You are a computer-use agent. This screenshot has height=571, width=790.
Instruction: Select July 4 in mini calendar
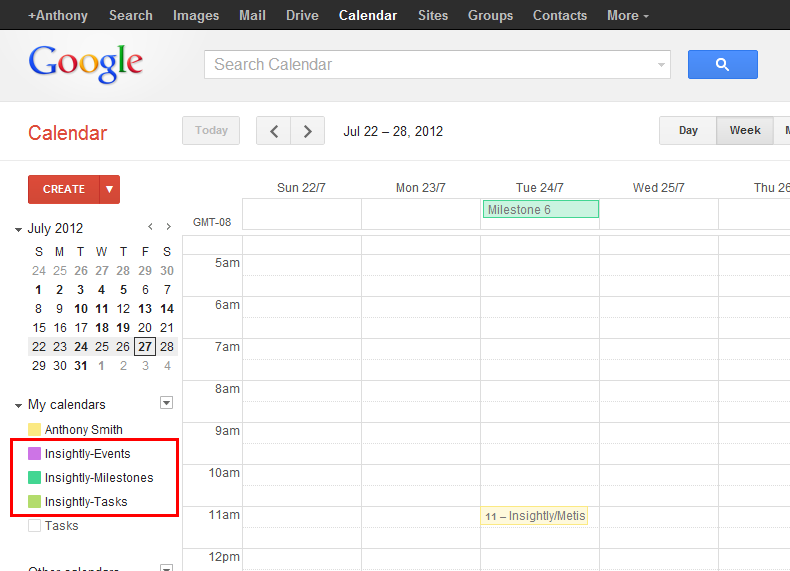click(x=101, y=290)
